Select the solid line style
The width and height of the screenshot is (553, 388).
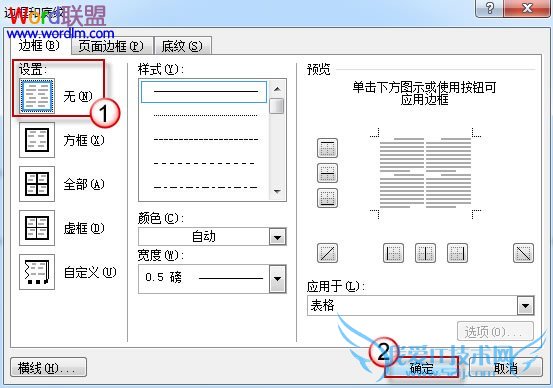(x=204, y=92)
